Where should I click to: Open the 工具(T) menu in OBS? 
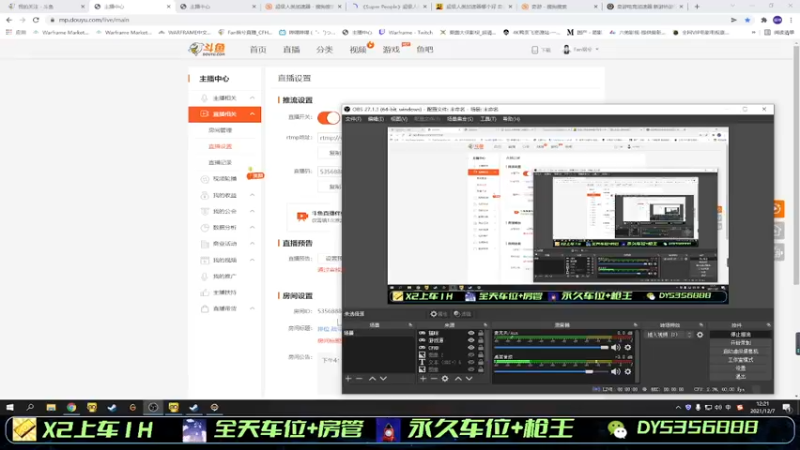click(488, 119)
